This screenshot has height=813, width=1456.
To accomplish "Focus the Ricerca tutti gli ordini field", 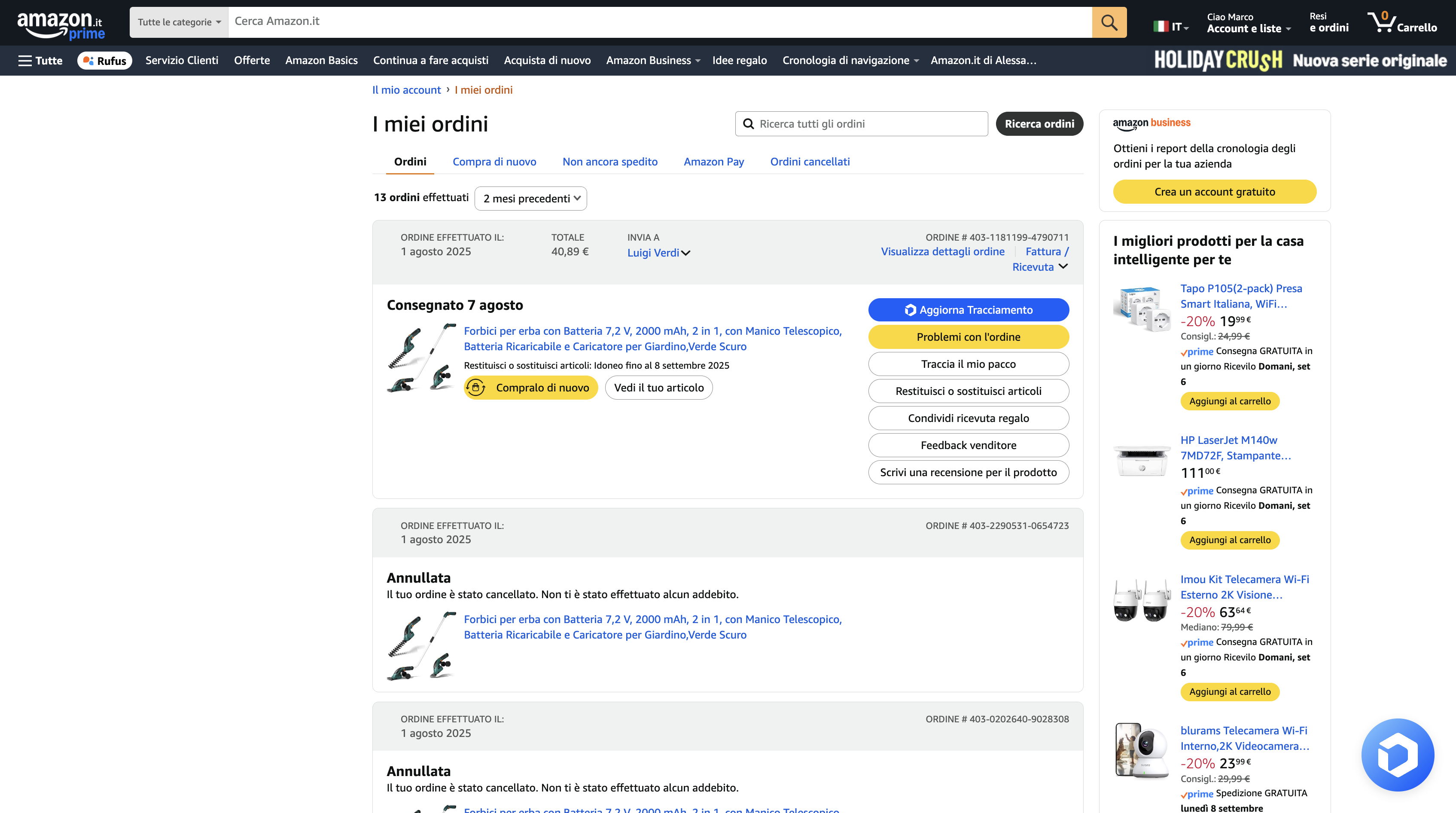I will pyautogui.click(x=861, y=124).
